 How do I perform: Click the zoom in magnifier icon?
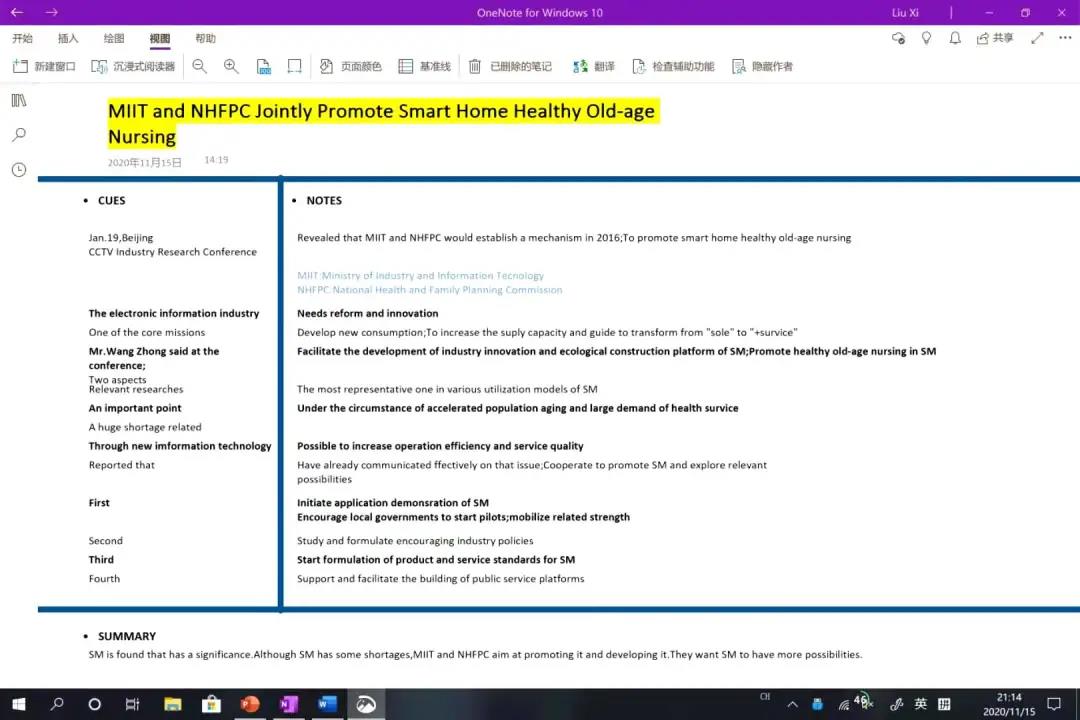(231, 66)
